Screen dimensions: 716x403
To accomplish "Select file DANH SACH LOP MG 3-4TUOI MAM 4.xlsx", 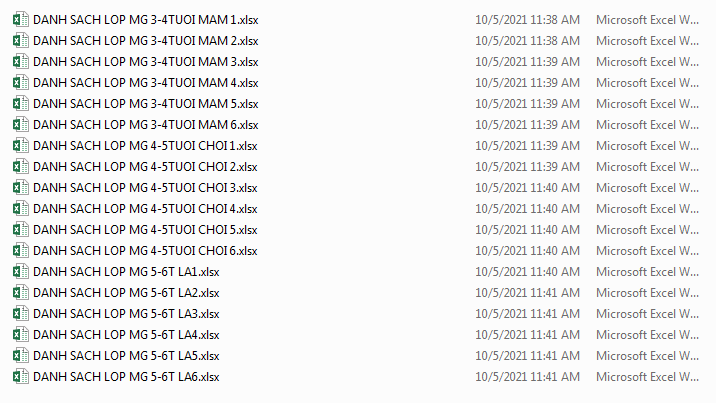I will click(146, 83).
